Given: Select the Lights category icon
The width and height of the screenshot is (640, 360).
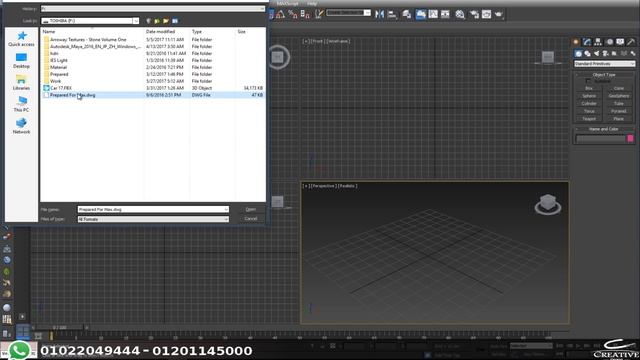Looking at the screenshot, I should pos(596,53).
